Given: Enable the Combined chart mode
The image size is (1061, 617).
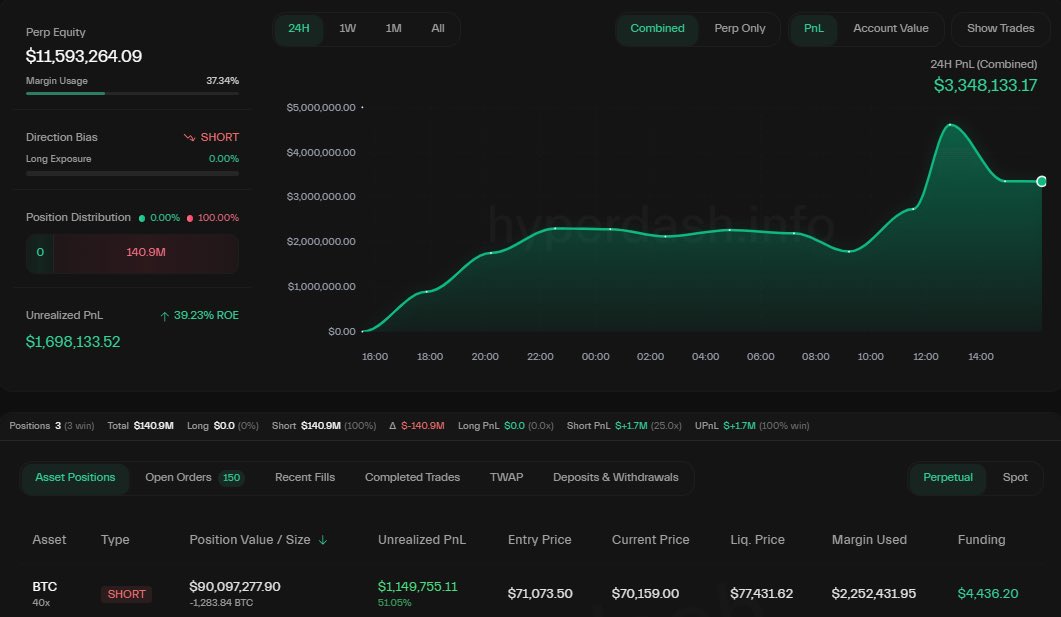Looking at the screenshot, I should (657, 29).
